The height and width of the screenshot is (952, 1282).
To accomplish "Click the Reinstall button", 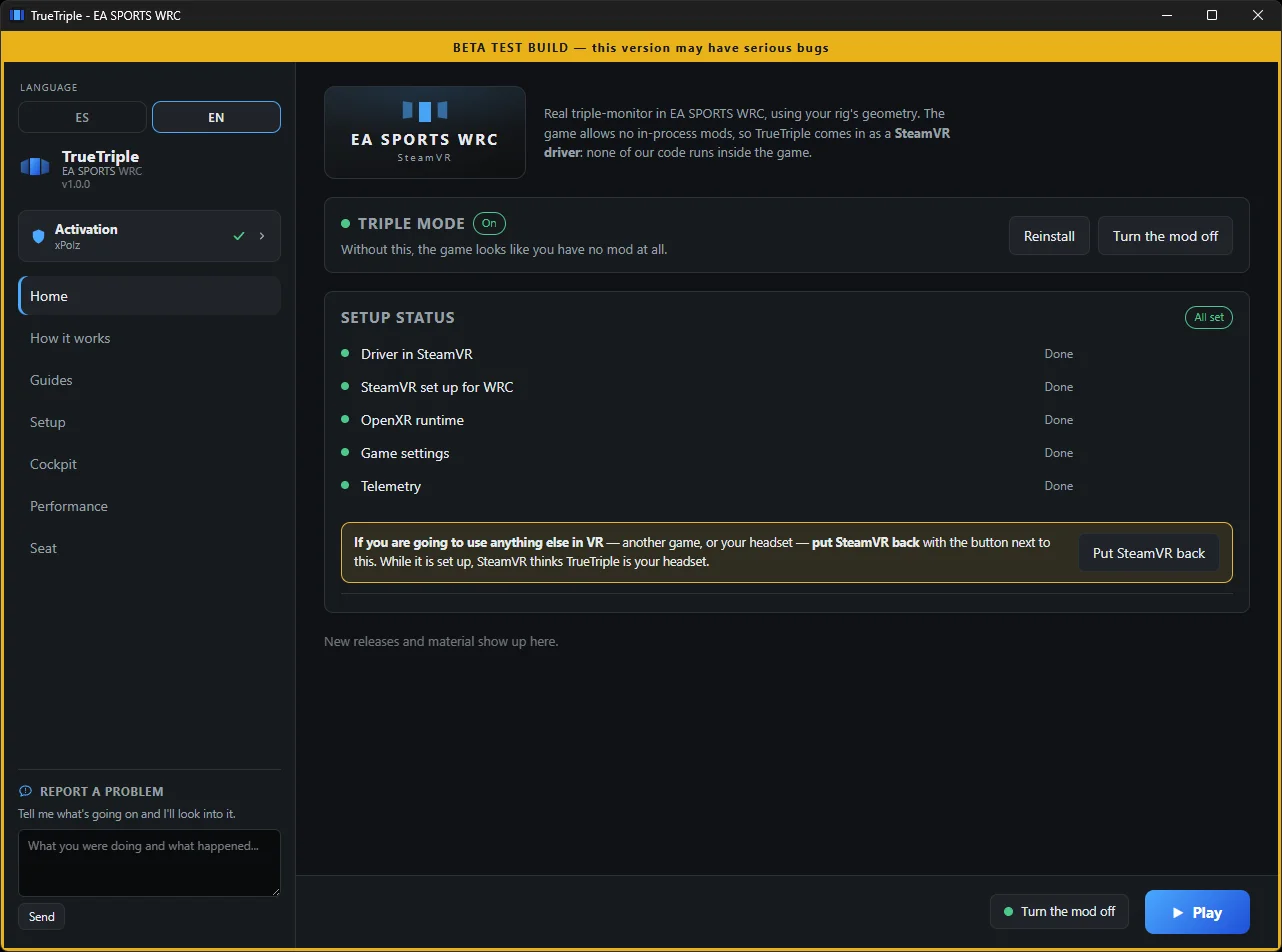I will pos(1049,236).
